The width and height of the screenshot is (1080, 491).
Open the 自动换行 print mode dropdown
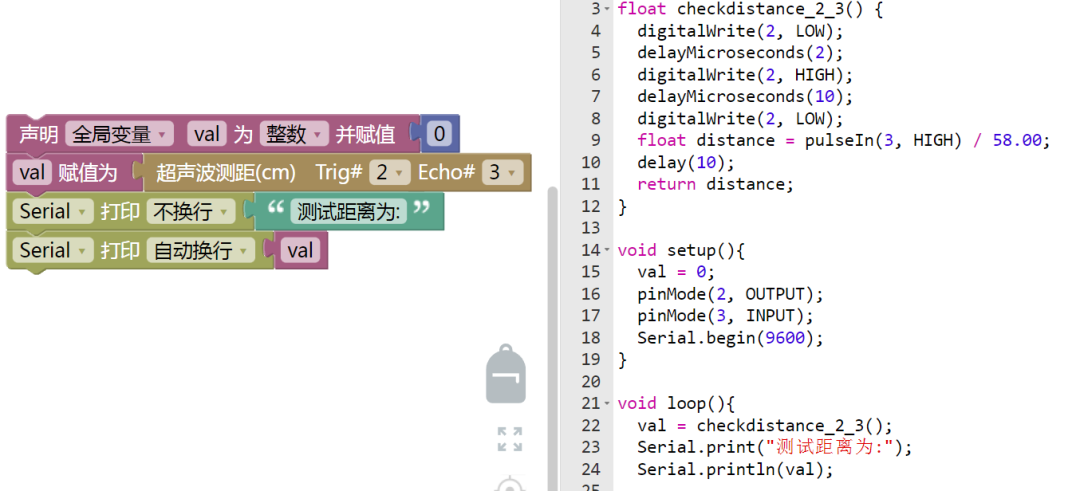pyautogui.click(x=200, y=251)
